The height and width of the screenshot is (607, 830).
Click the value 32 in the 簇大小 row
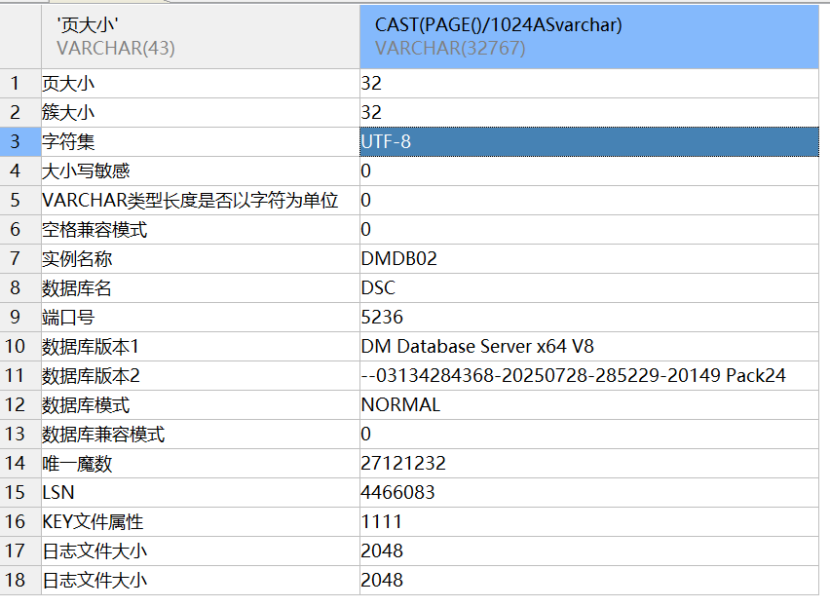pyautogui.click(x=589, y=112)
